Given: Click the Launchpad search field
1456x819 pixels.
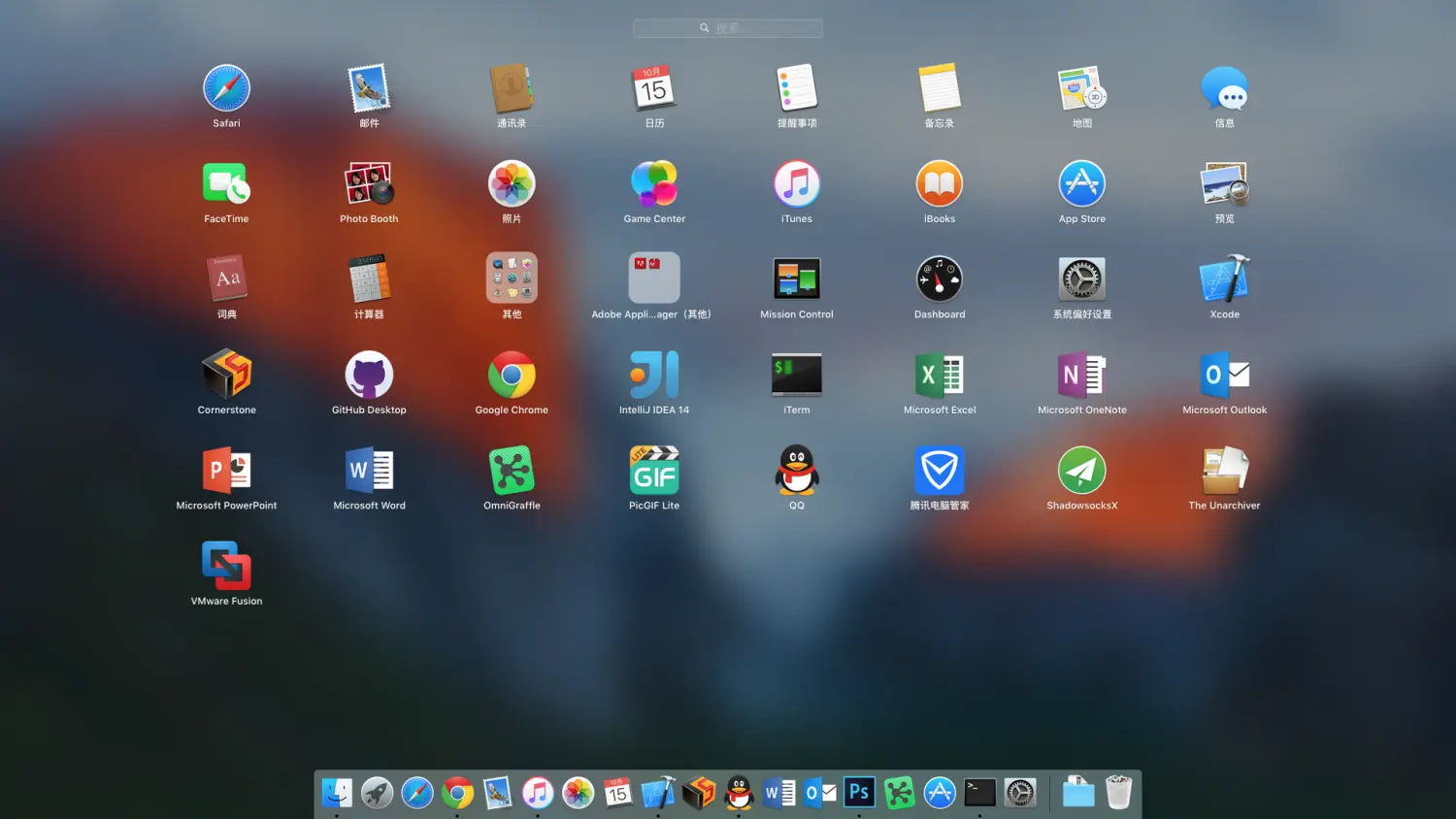Looking at the screenshot, I should tap(727, 28).
